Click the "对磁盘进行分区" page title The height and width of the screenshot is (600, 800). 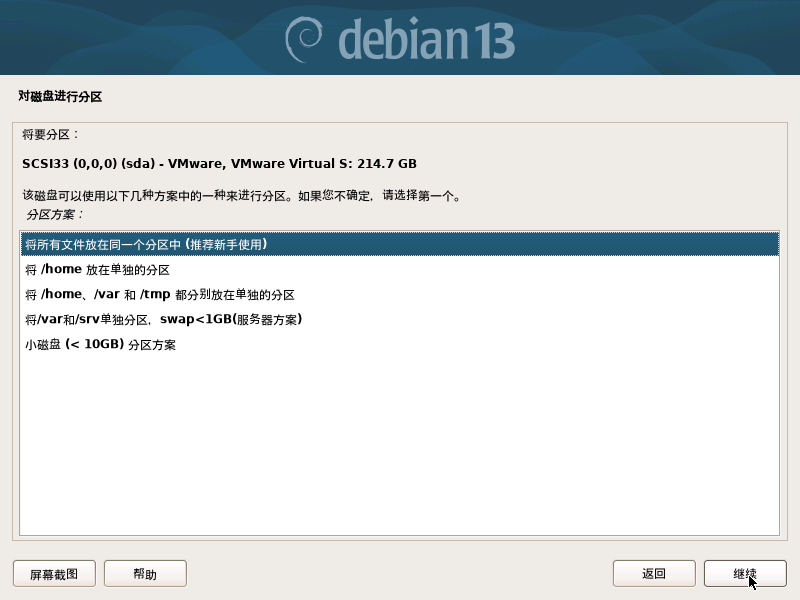(x=60, y=96)
